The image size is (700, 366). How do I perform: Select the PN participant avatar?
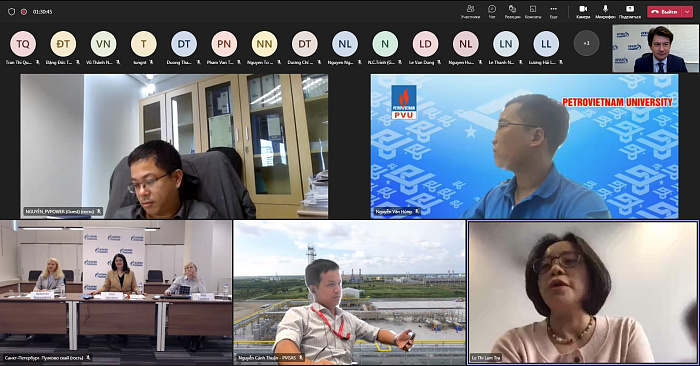(x=224, y=44)
